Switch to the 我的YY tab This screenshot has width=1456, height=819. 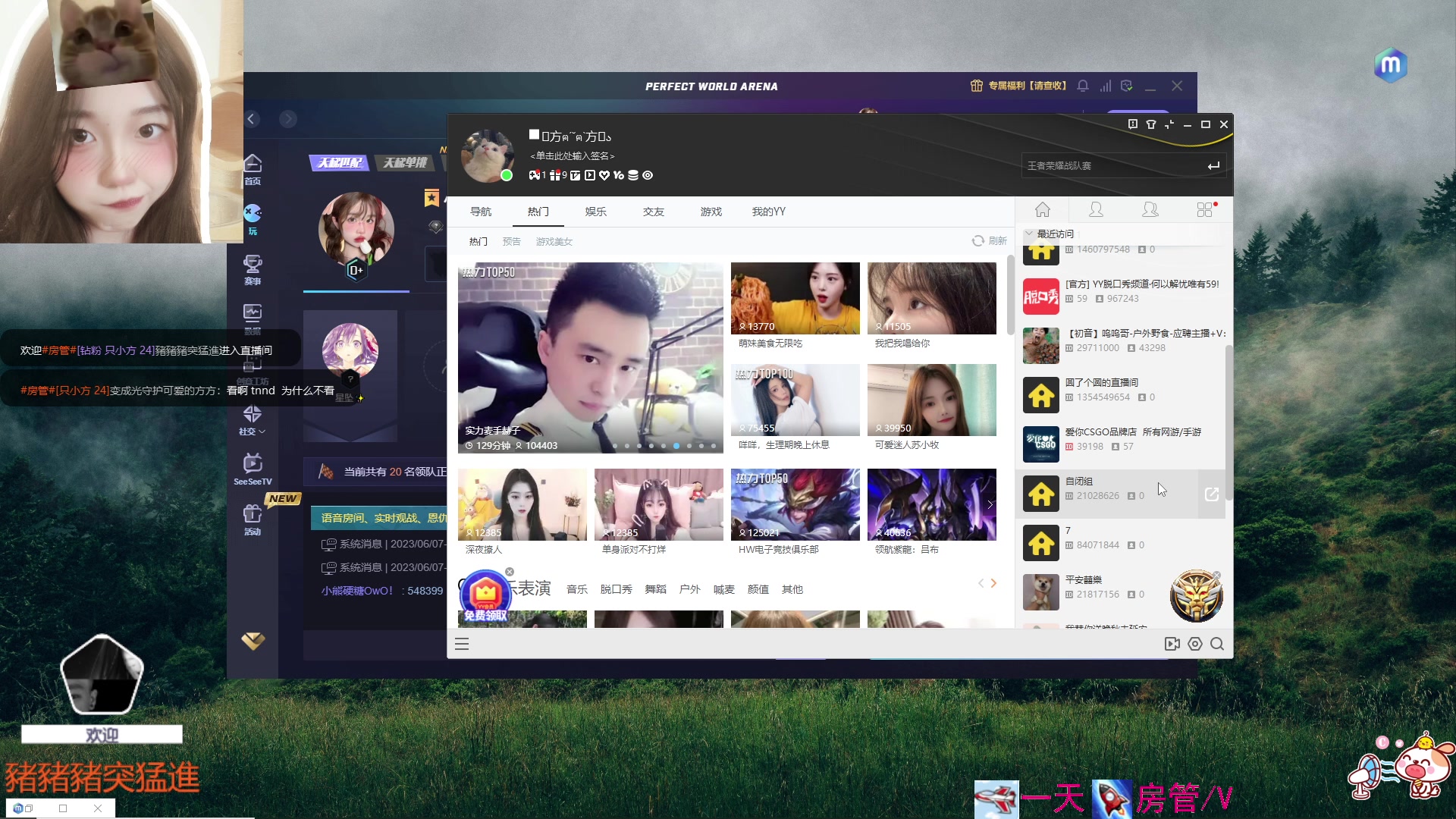(x=769, y=212)
